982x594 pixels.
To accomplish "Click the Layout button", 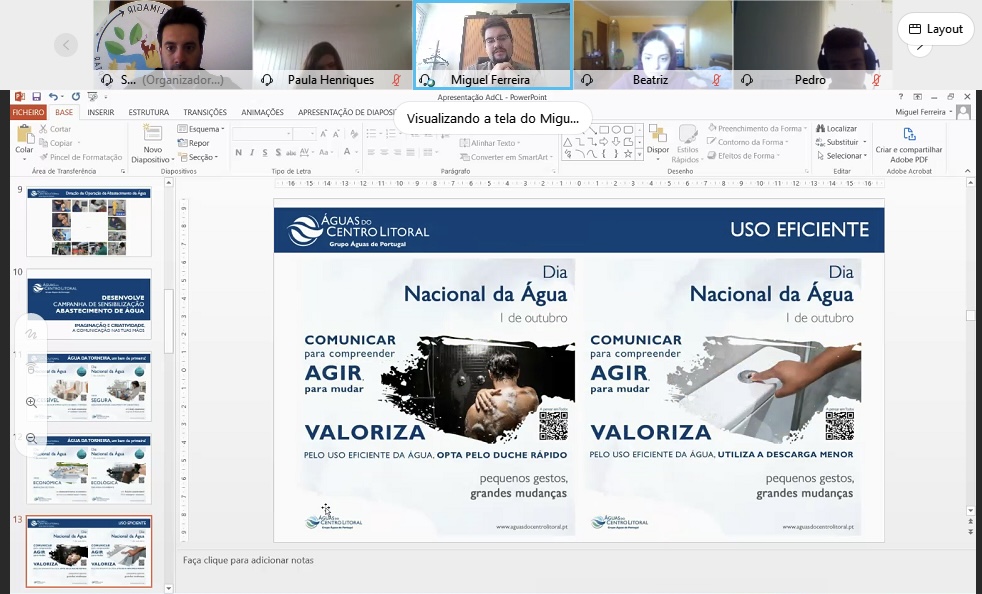I will 935,29.
